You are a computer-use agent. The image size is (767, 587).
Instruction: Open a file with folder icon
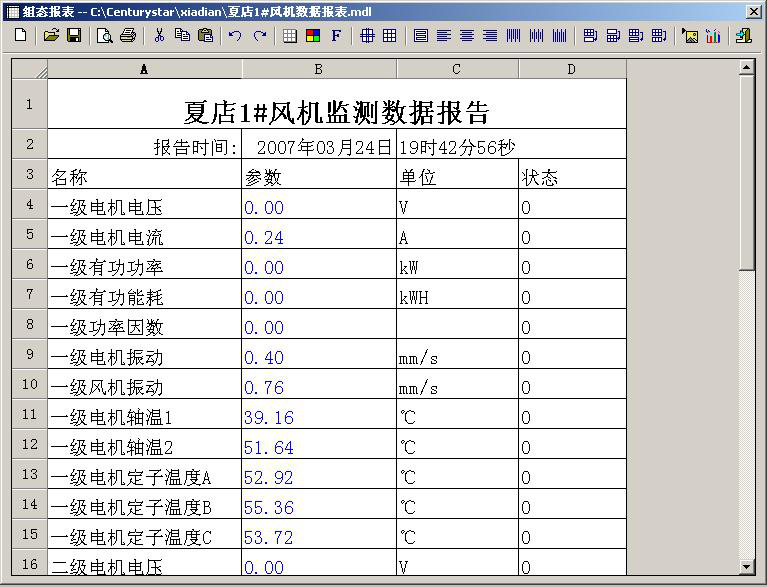coord(51,36)
